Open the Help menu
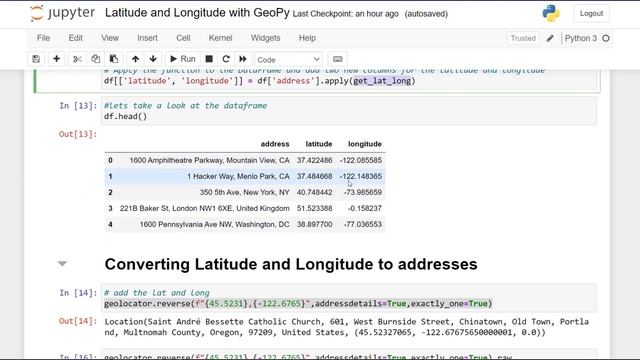640x360 pixels. [x=307, y=38]
